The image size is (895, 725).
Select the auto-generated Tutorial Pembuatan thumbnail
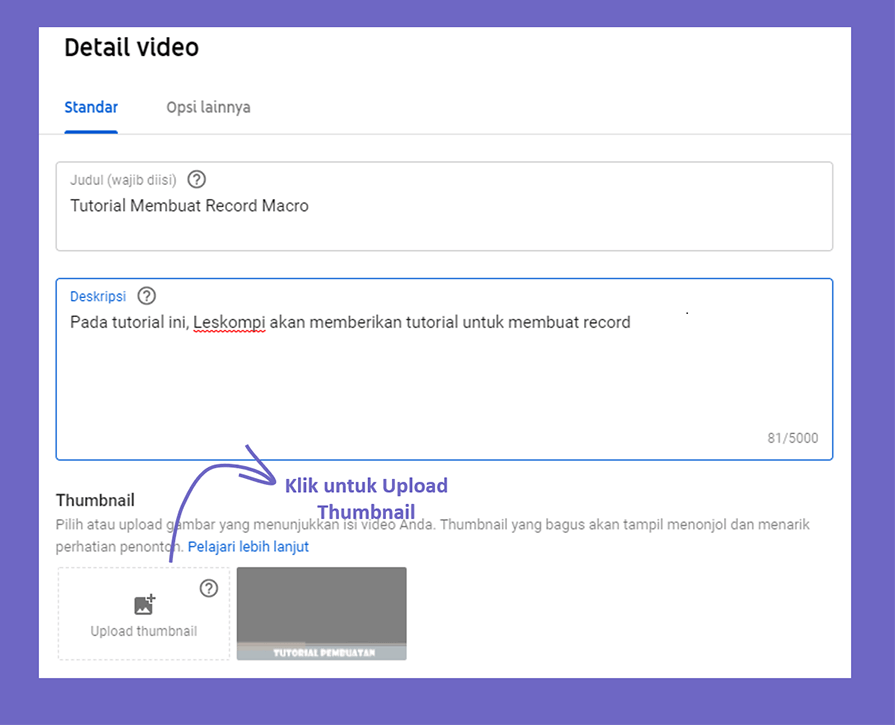coord(322,614)
